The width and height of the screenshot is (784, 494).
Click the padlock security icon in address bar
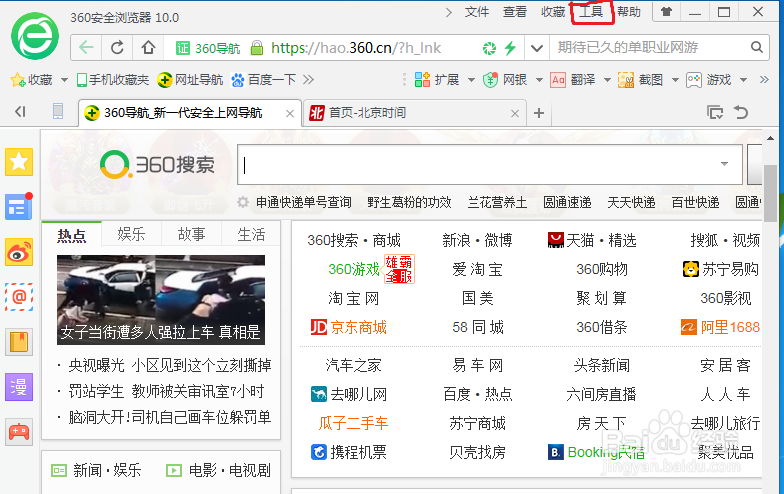coord(256,48)
